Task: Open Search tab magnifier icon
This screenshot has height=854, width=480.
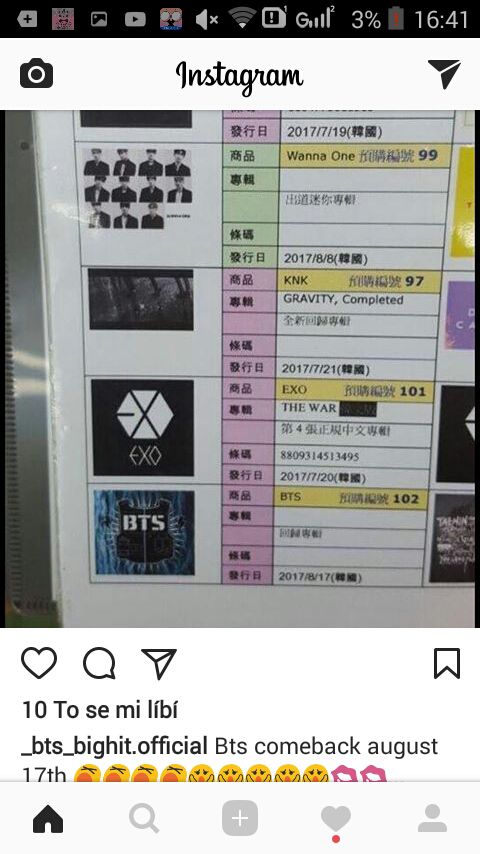Action: pos(144,819)
